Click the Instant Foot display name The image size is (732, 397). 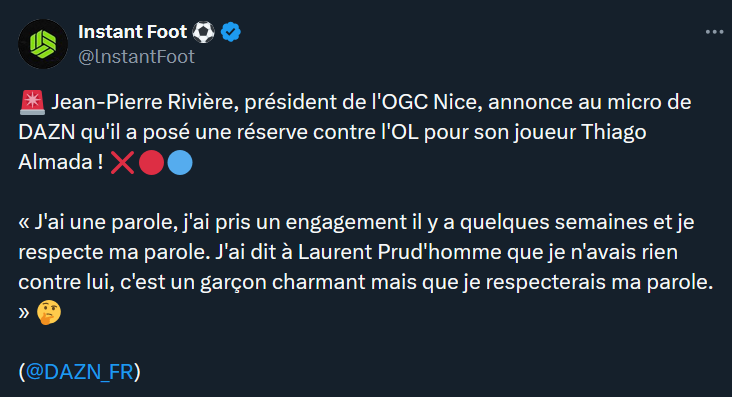point(133,32)
